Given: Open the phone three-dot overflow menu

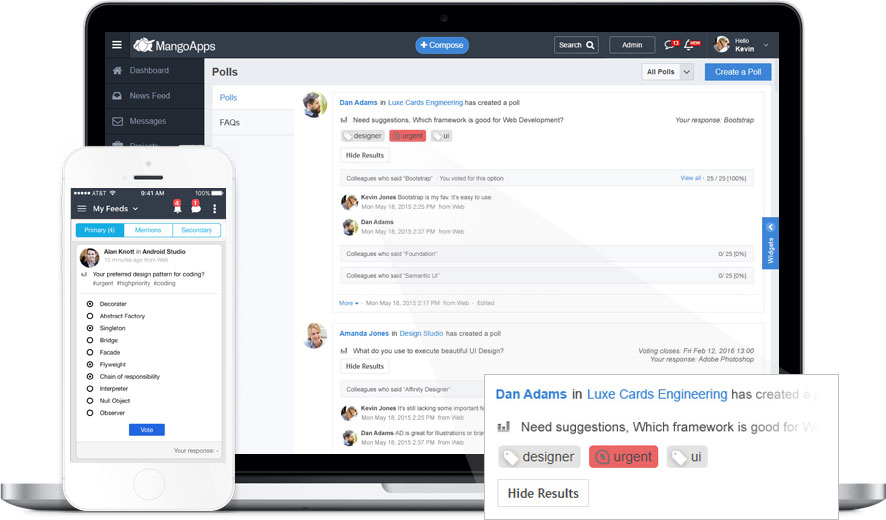Looking at the screenshot, I should pos(215,209).
